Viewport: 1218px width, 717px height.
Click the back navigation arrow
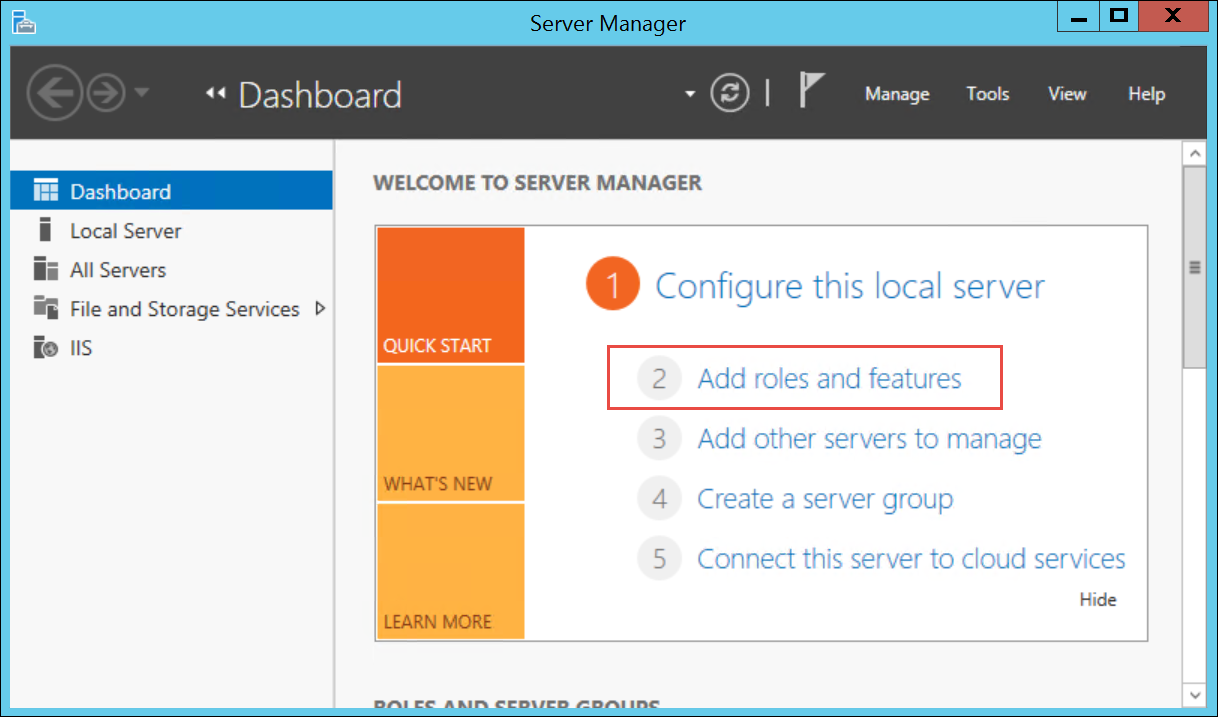tap(54, 94)
